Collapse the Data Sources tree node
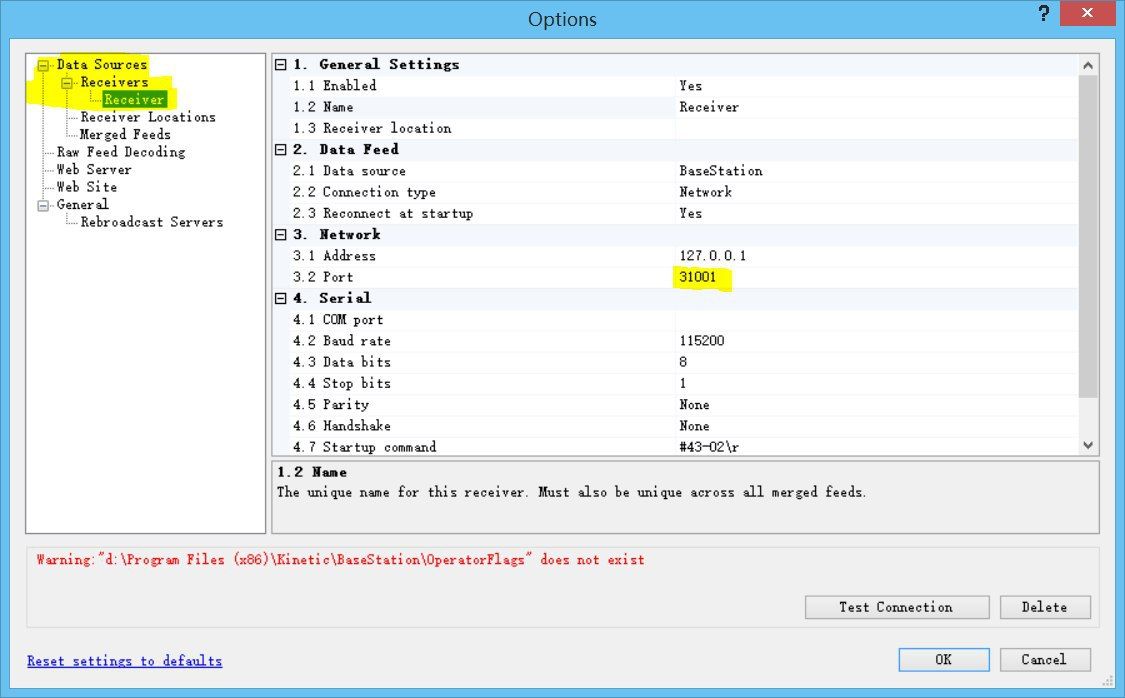 (43, 65)
